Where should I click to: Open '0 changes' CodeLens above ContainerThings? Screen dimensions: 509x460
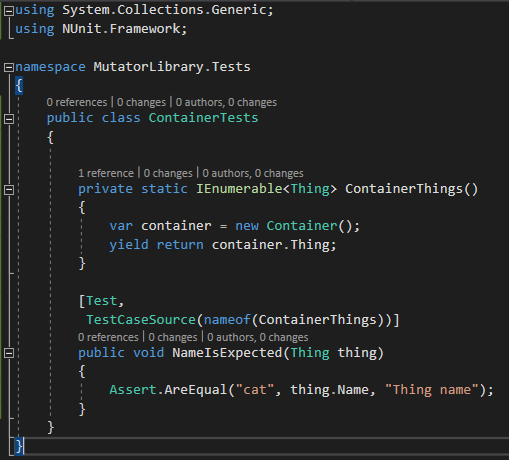click(168, 173)
